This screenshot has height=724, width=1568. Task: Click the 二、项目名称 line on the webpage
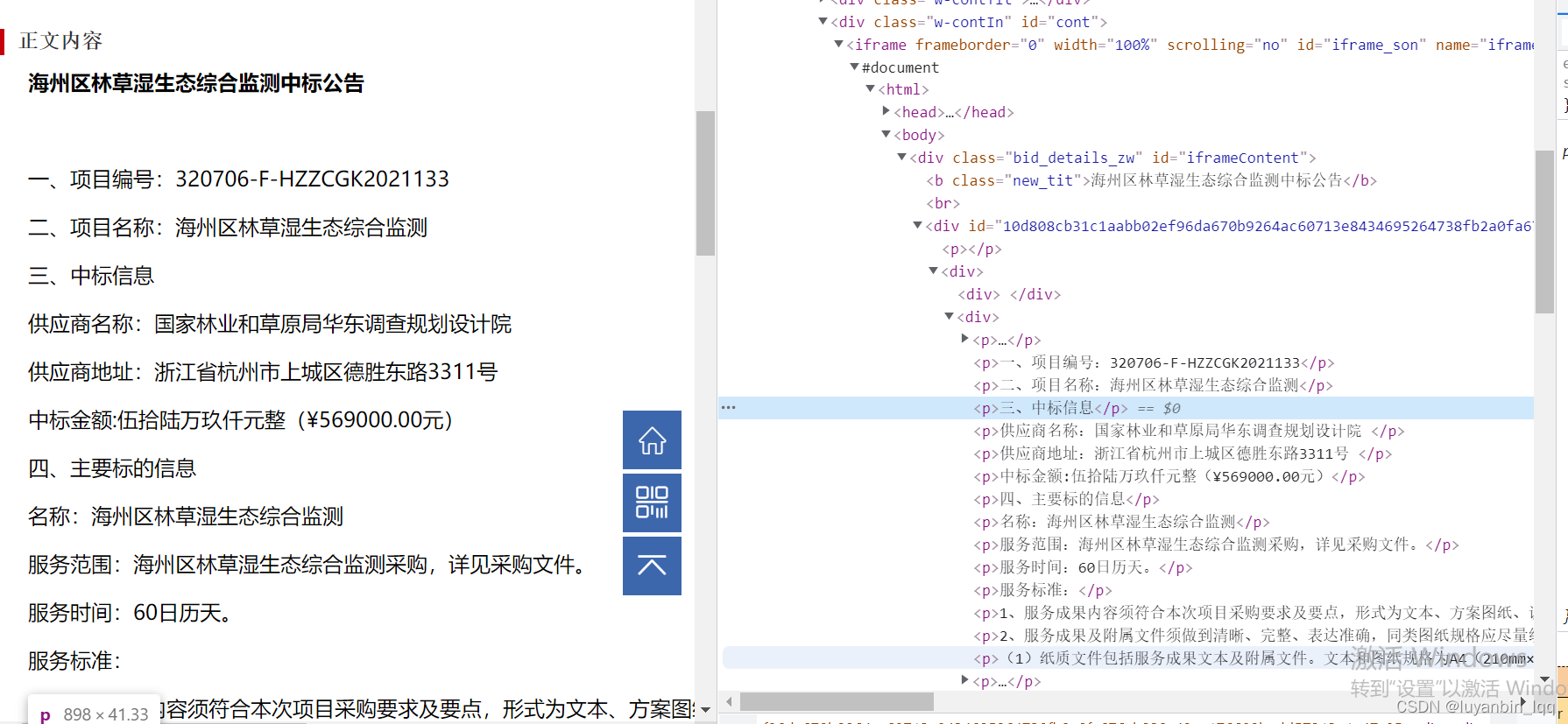[x=228, y=228]
